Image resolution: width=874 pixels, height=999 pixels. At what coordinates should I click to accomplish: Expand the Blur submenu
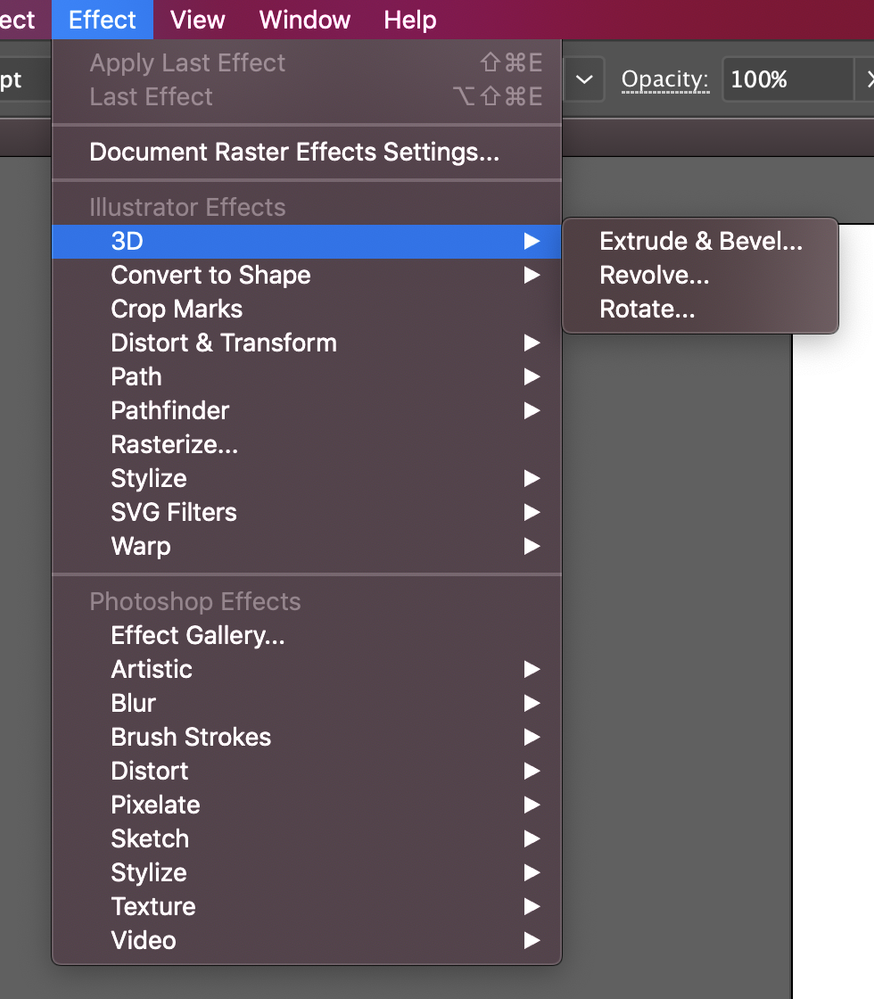click(134, 703)
